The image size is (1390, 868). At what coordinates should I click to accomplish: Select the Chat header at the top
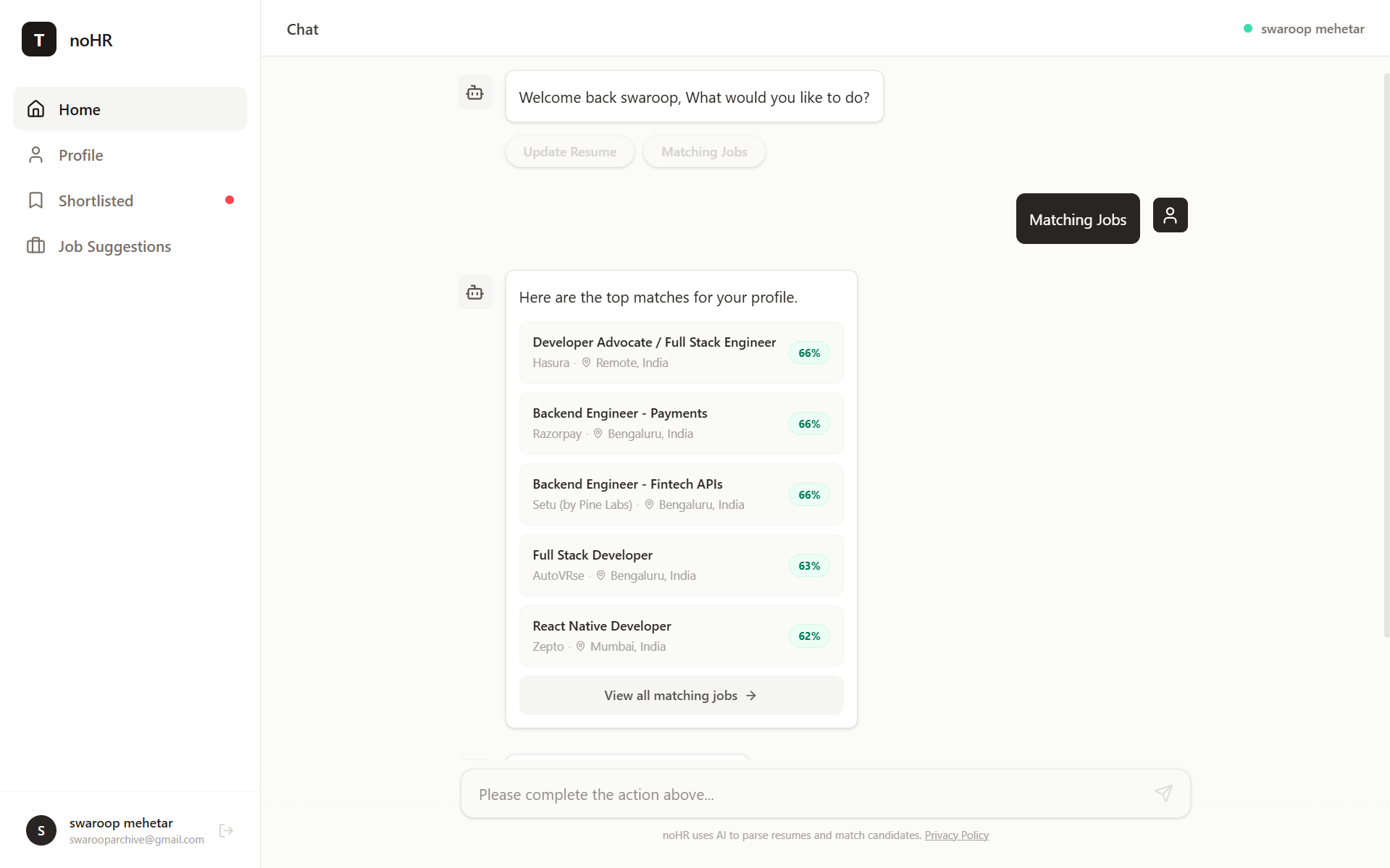point(302,29)
